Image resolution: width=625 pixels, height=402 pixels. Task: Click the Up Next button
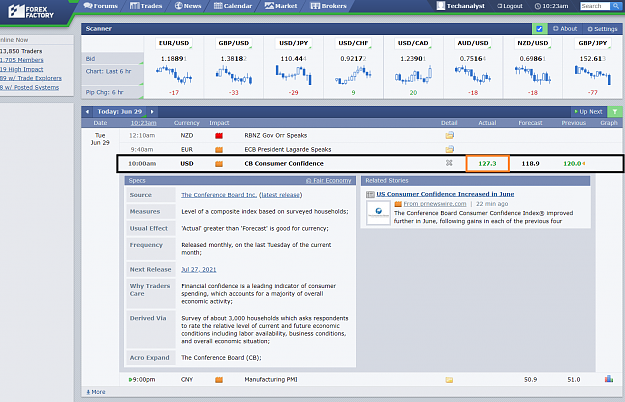click(589, 112)
